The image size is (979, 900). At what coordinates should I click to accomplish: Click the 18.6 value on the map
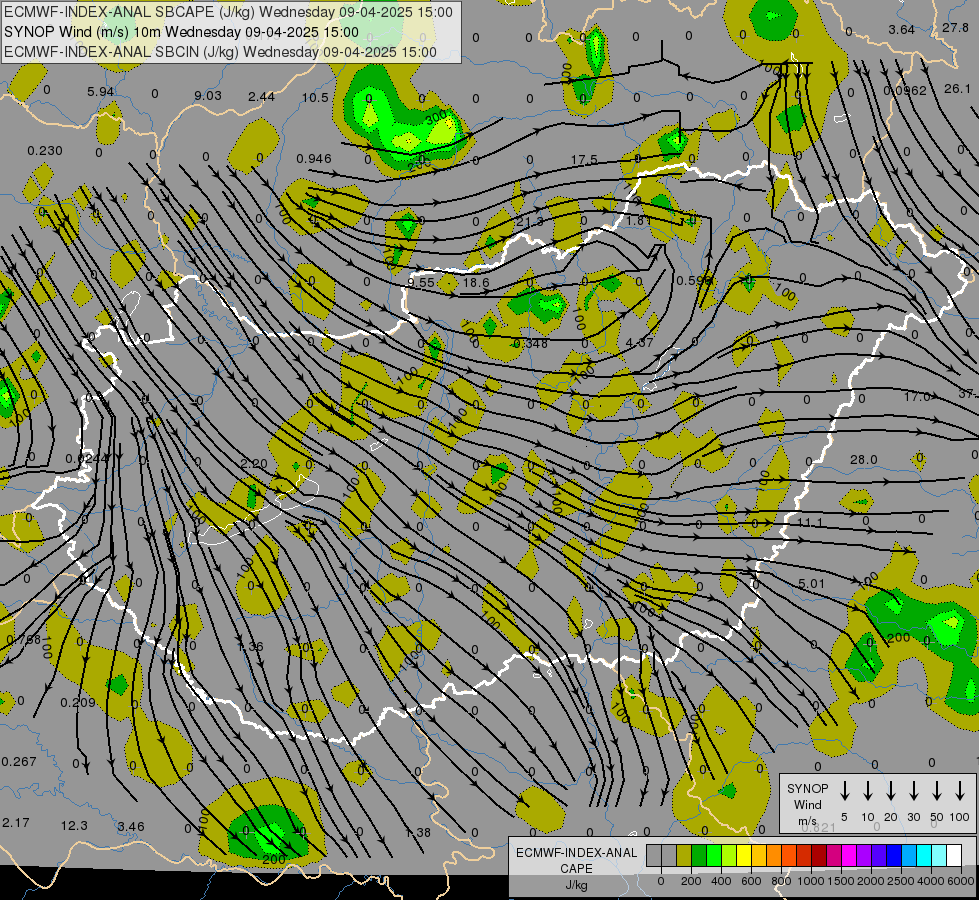tap(476, 282)
